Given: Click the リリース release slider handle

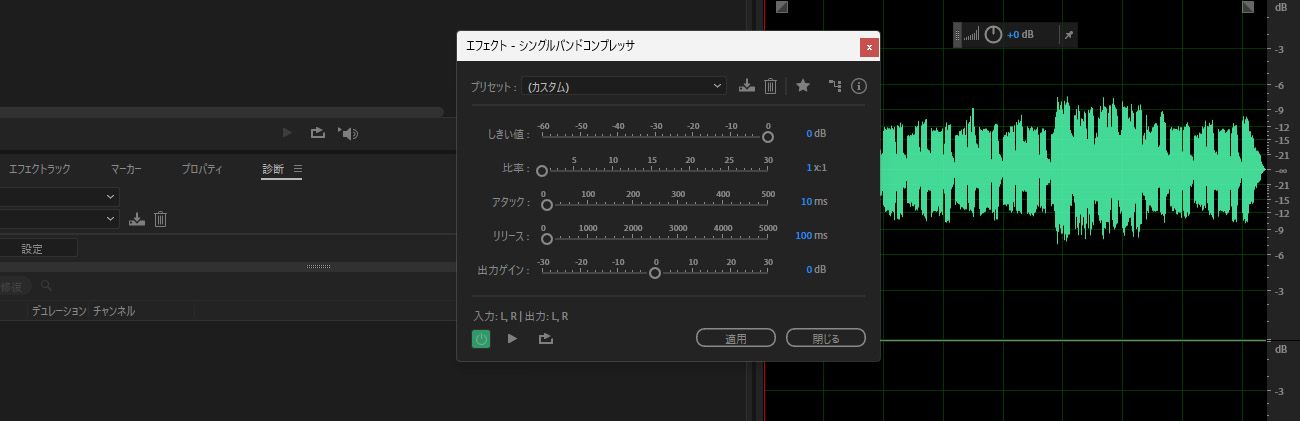Looking at the screenshot, I should pyautogui.click(x=546, y=239).
